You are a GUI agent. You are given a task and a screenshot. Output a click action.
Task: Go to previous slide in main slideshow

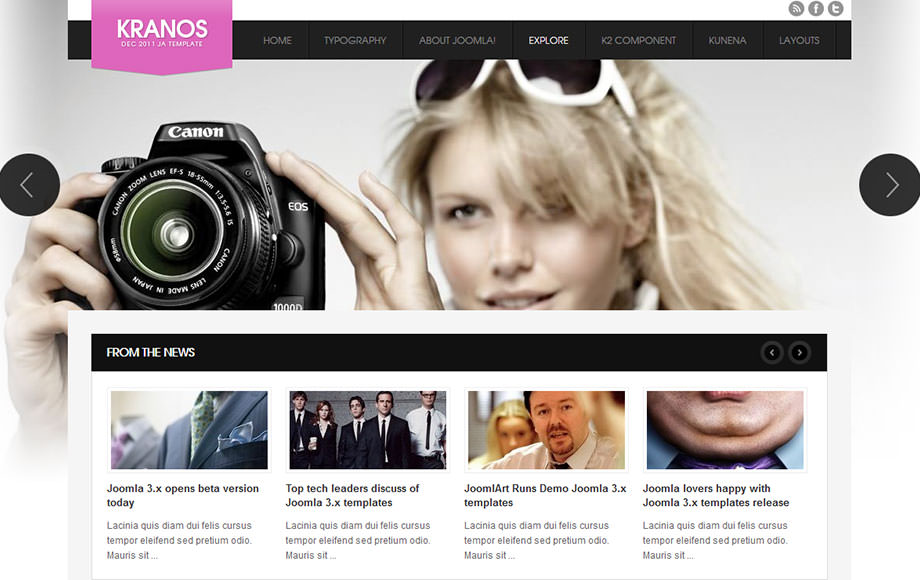tap(28, 185)
